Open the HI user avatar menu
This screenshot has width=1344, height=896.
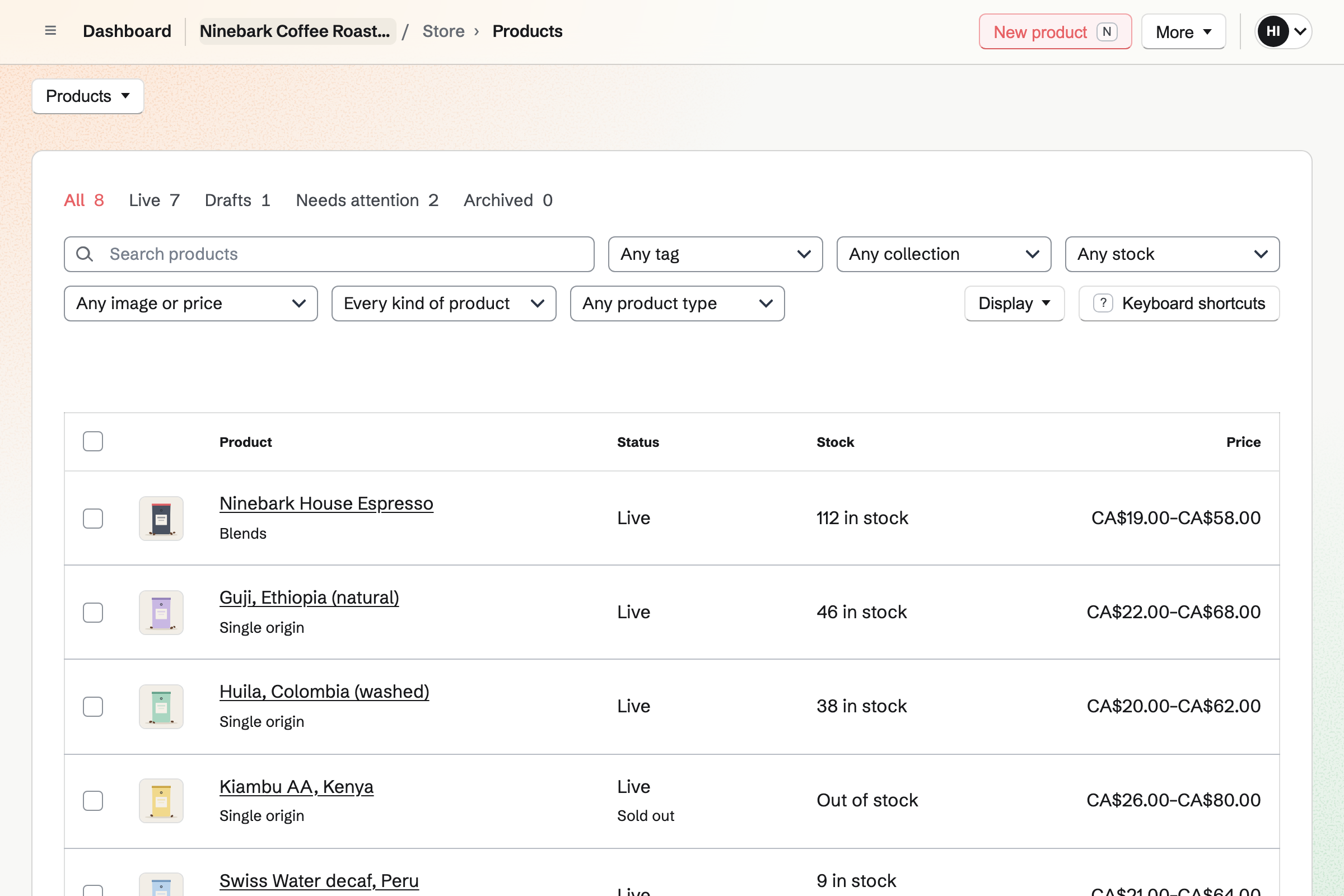click(x=1283, y=31)
